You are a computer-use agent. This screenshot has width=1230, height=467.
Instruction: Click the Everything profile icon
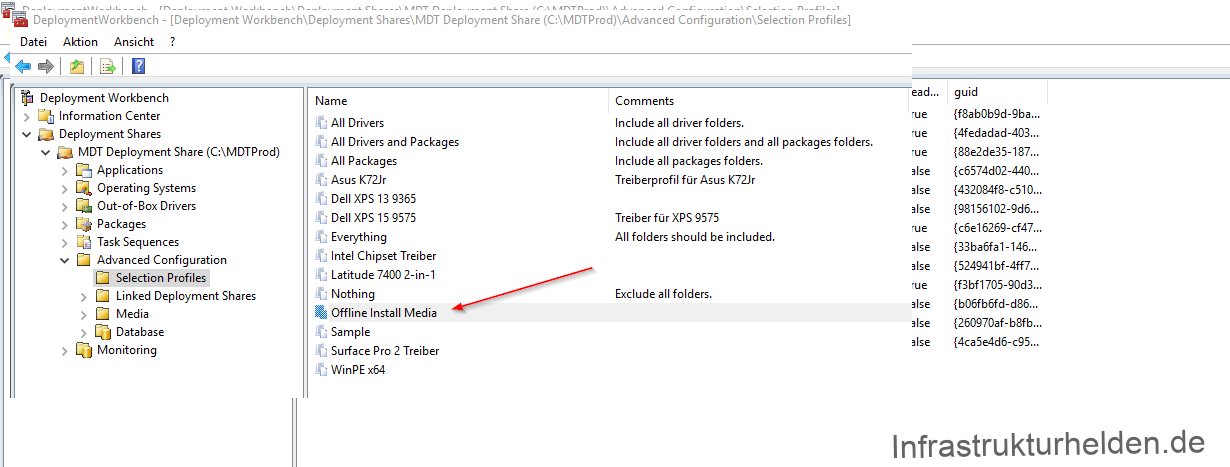click(x=321, y=237)
